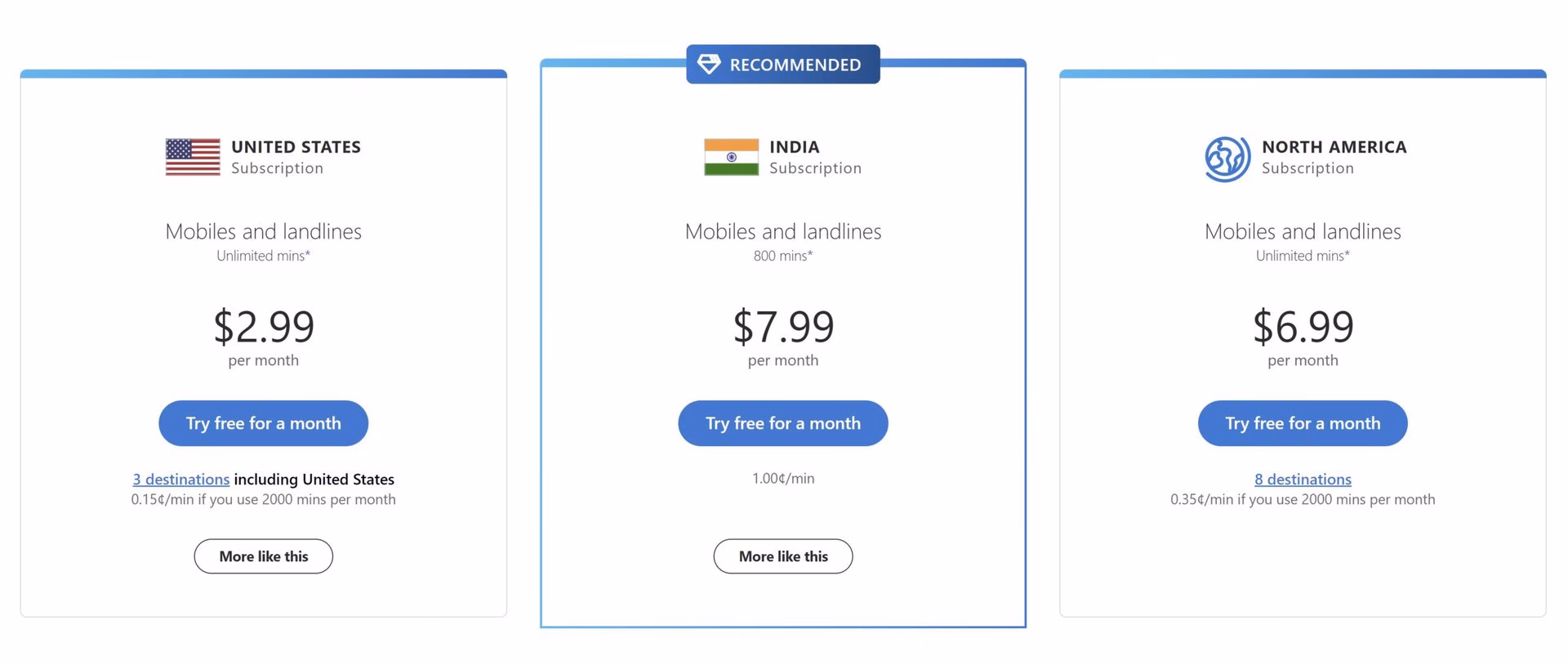Click the India flag icon
The height and width of the screenshot is (665, 1568).
pos(731,157)
